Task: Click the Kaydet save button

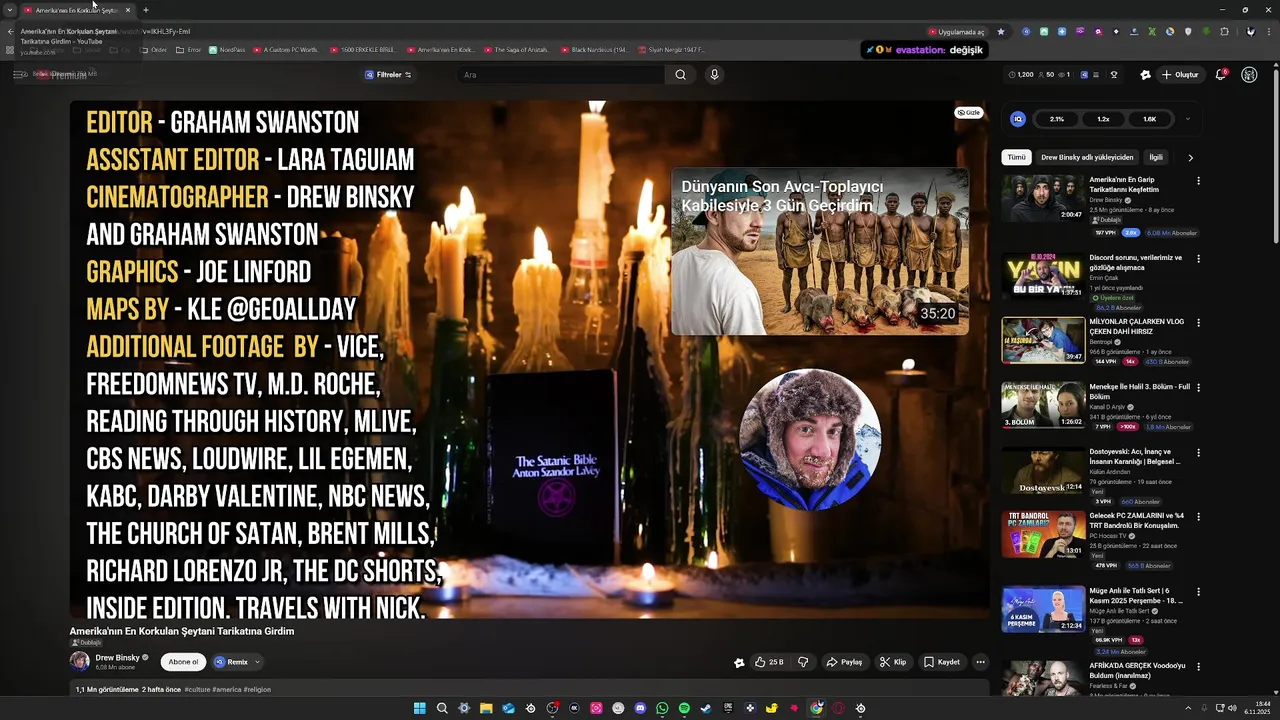Action: 941,662
